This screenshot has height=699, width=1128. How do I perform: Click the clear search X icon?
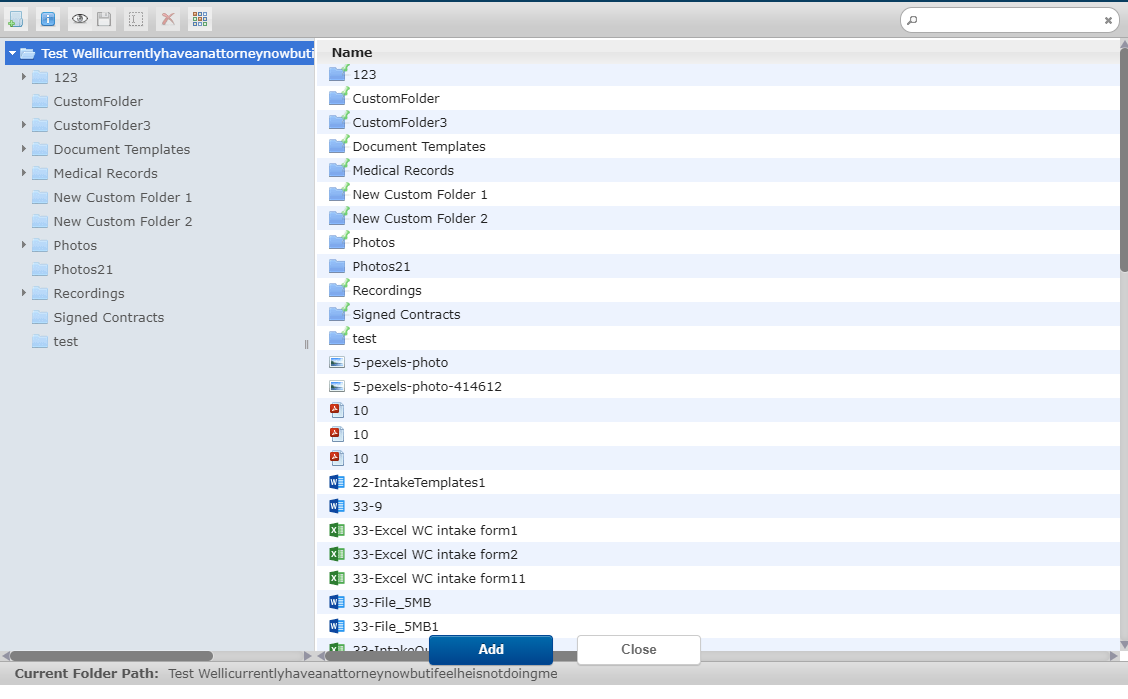click(1108, 19)
